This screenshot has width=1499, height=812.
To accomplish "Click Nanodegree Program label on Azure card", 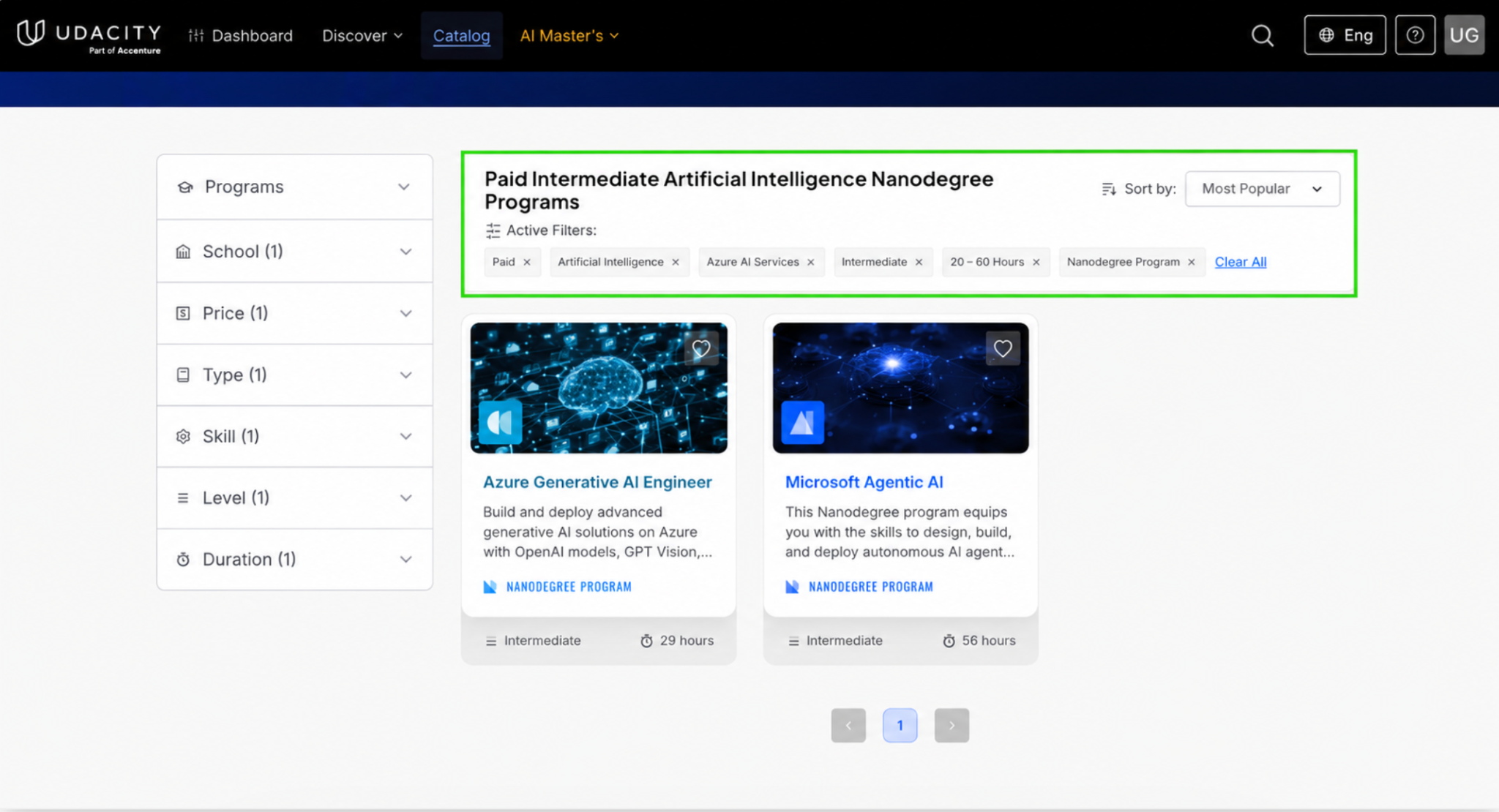I will [x=569, y=587].
